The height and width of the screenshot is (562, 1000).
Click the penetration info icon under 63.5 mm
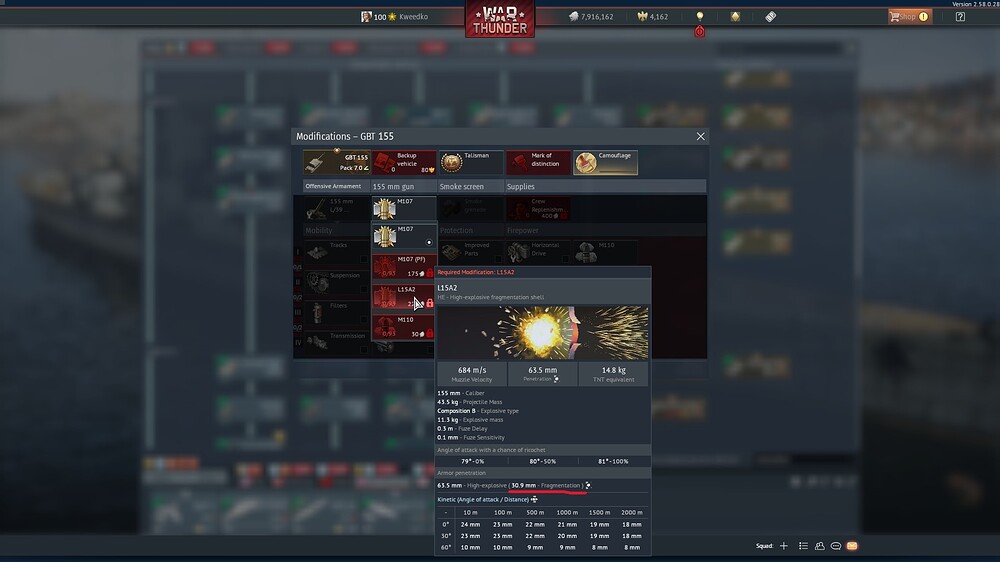pos(556,379)
